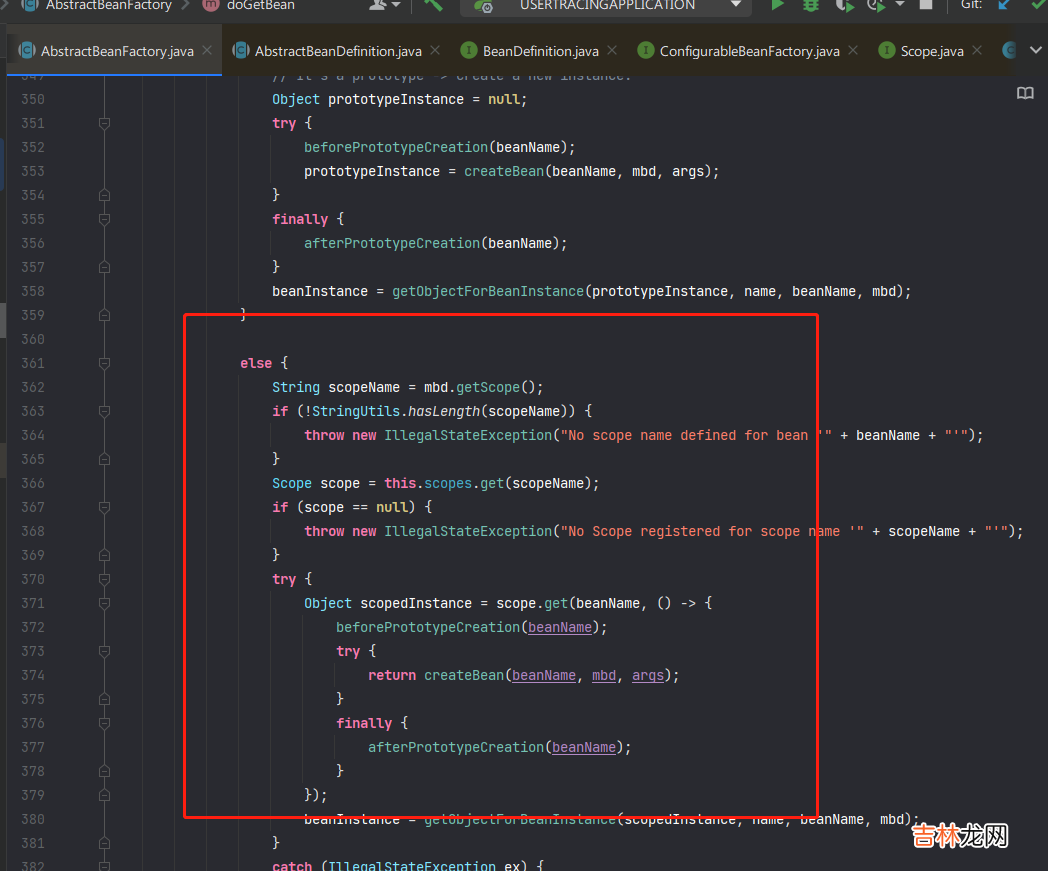The width and height of the screenshot is (1048, 871).
Task: Click line number 366 in the gutter
Action: coord(33,483)
